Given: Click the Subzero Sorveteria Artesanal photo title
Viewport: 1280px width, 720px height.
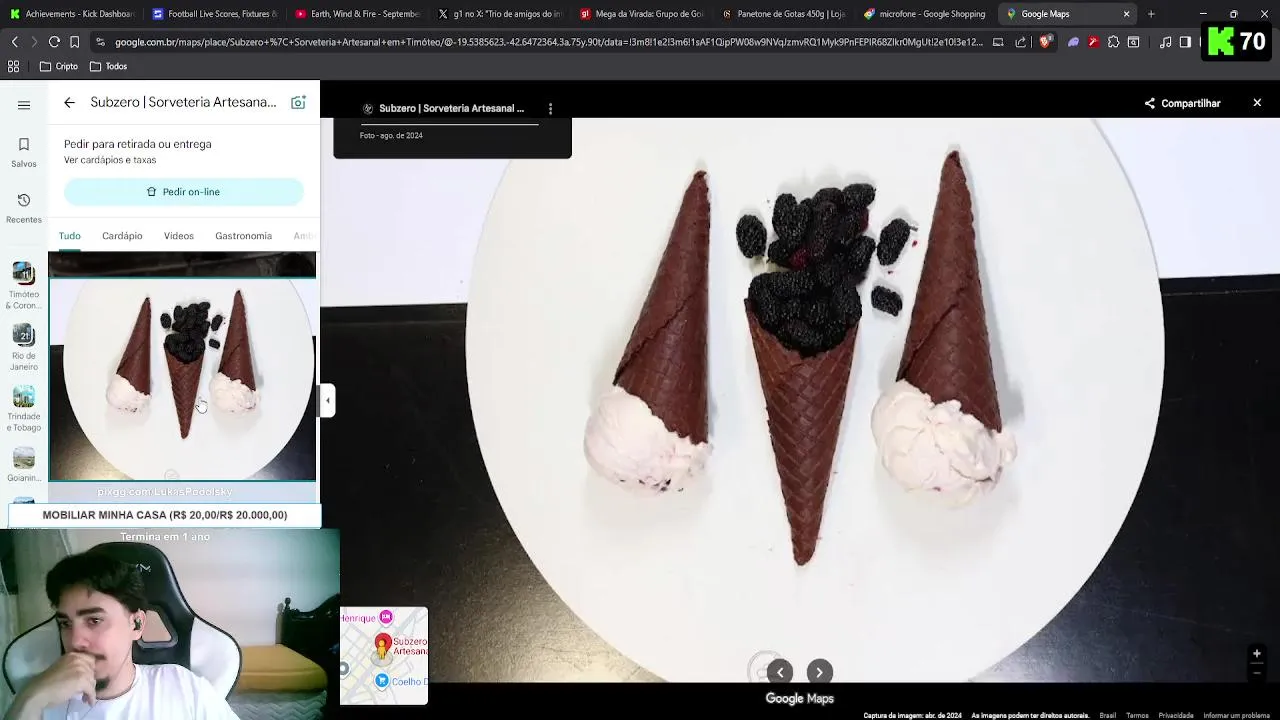Looking at the screenshot, I should click(x=451, y=108).
